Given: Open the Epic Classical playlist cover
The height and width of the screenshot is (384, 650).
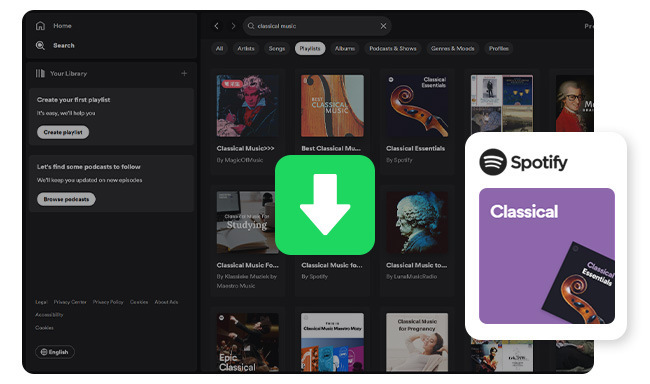Looking at the screenshot, I should 247,342.
